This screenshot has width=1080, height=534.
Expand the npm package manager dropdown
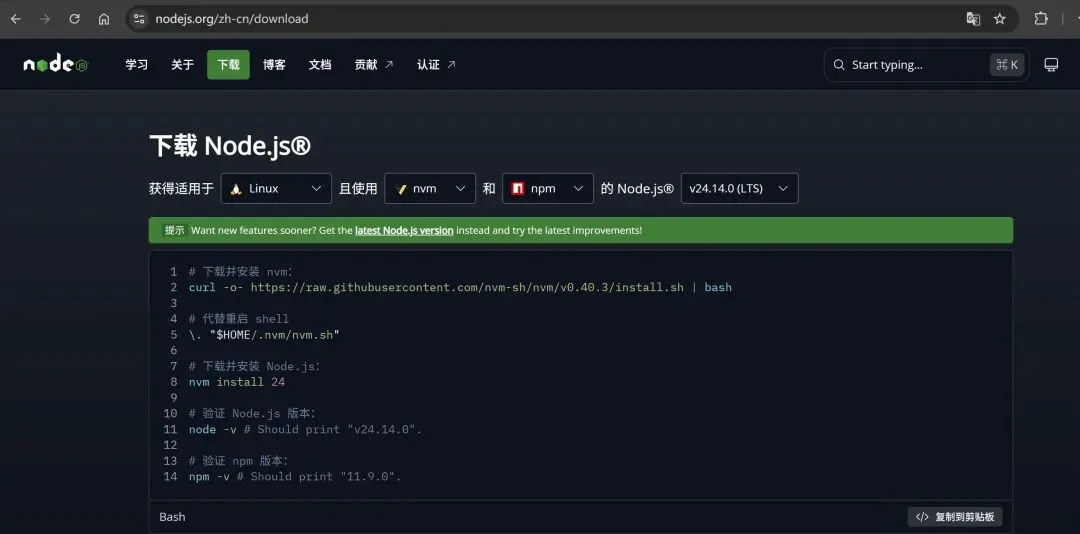[548, 188]
